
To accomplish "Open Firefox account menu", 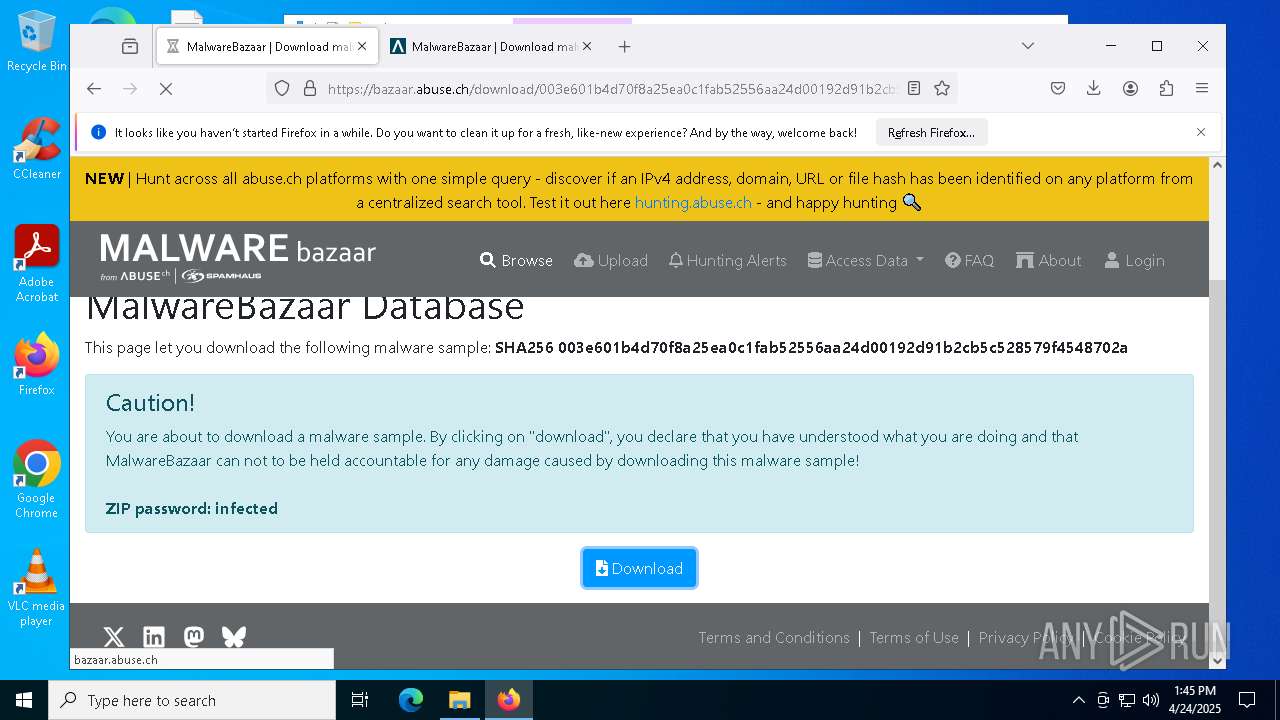I will (x=1130, y=88).
